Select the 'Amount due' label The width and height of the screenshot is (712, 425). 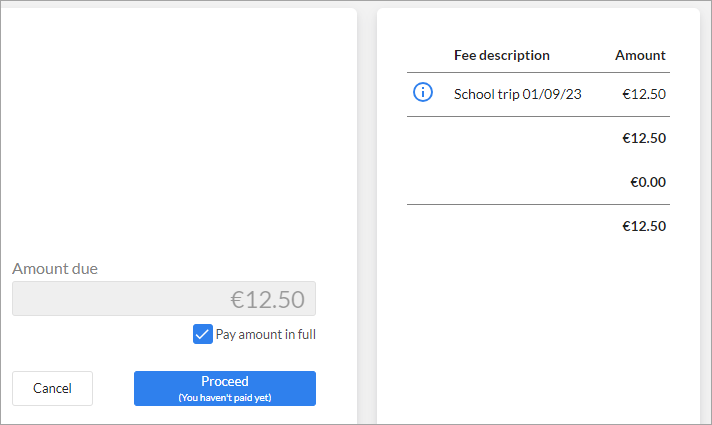coord(55,269)
